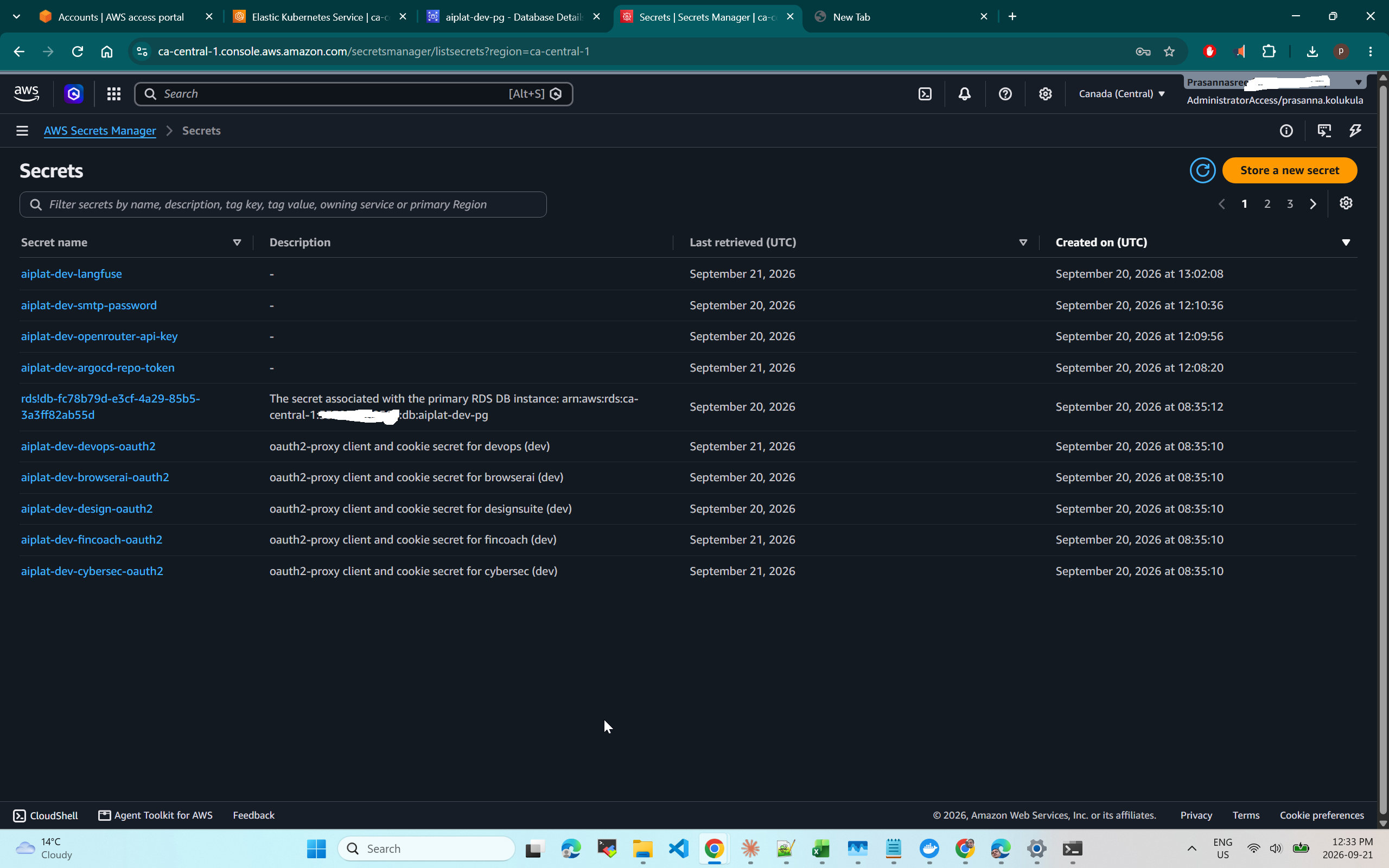Open the aiplat-dev-cybersec-oauth2 secret
The width and height of the screenshot is (1389, 868).
point(92,571)
